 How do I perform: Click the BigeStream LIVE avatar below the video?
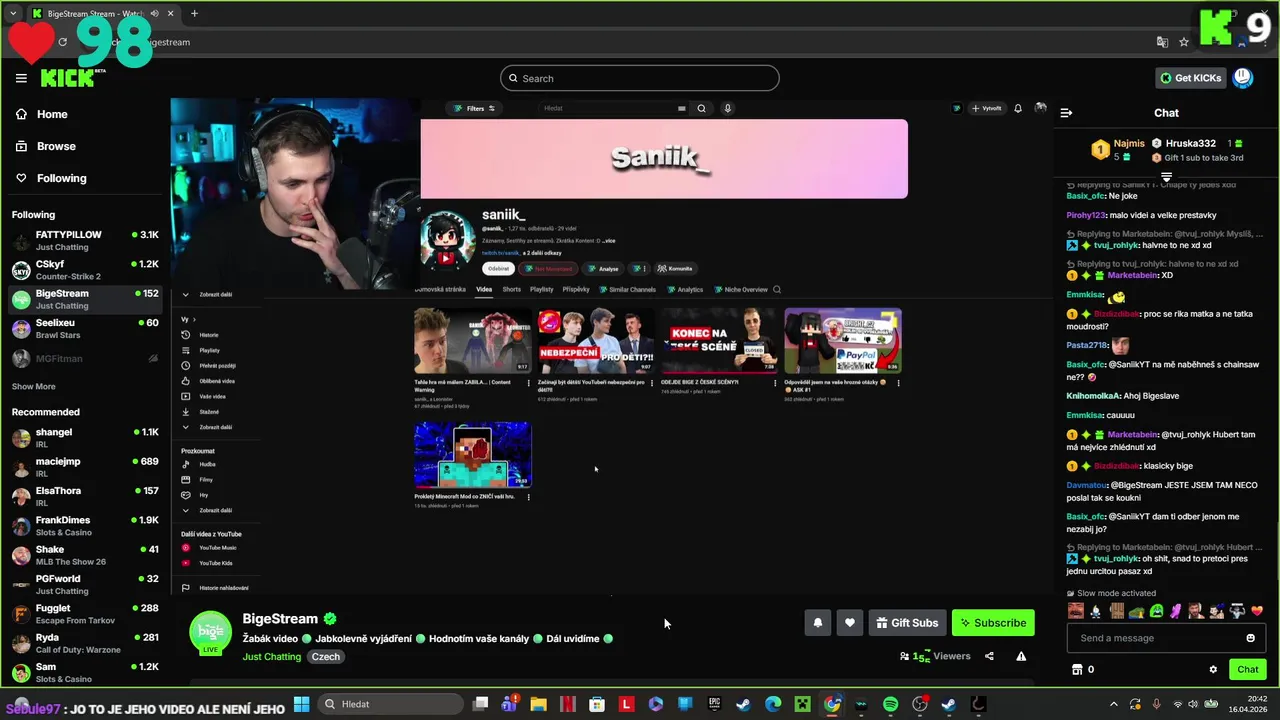click(210, 633)
